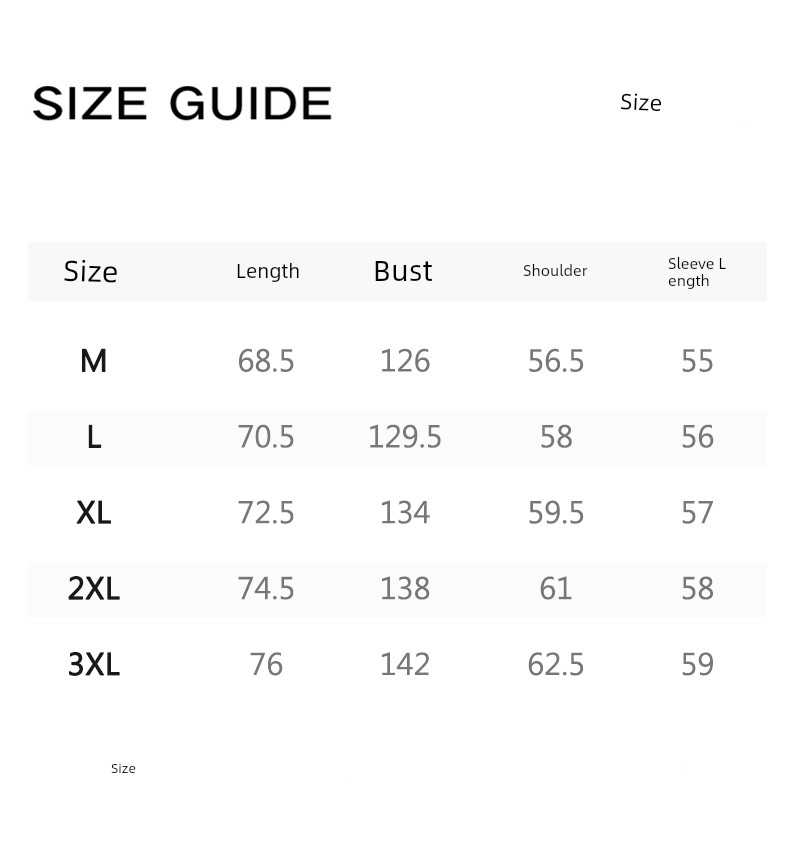Click the 68.5 length value

click(266, 361)
